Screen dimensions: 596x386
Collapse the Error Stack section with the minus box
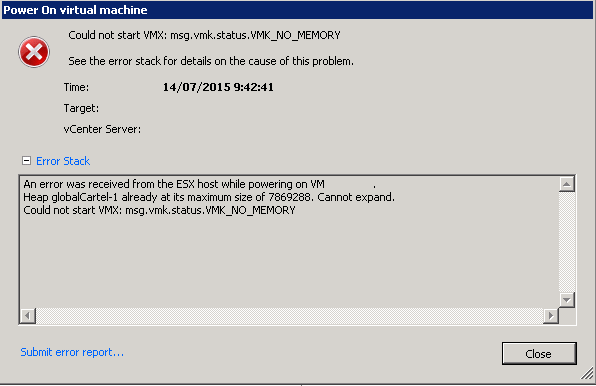tap(26, 161)
